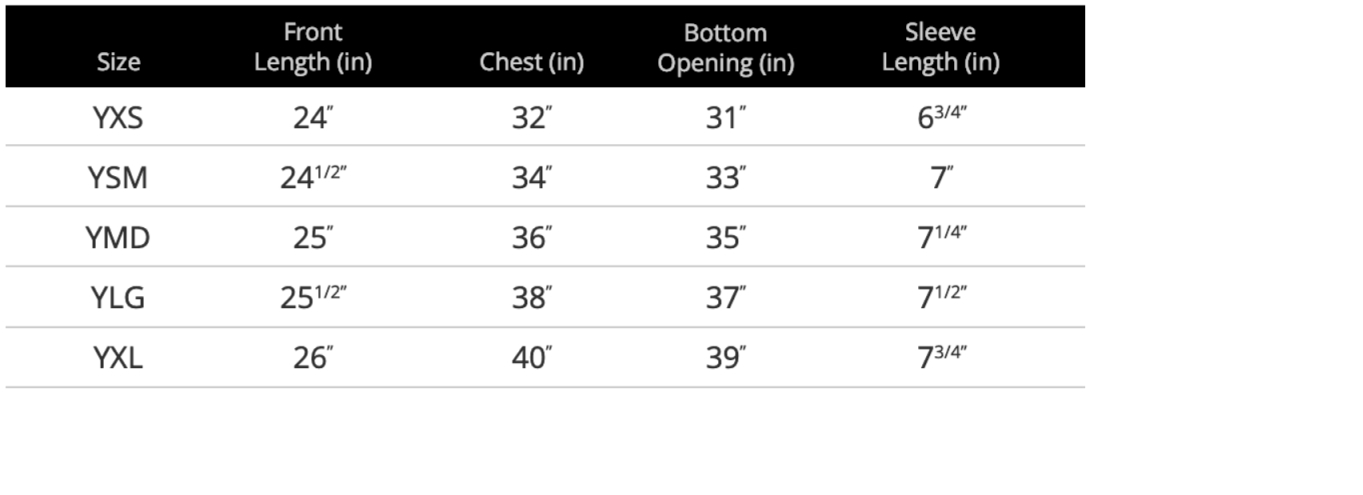Click the Size column header
Screen dimensions: 1363x495
tap(118, 62)
